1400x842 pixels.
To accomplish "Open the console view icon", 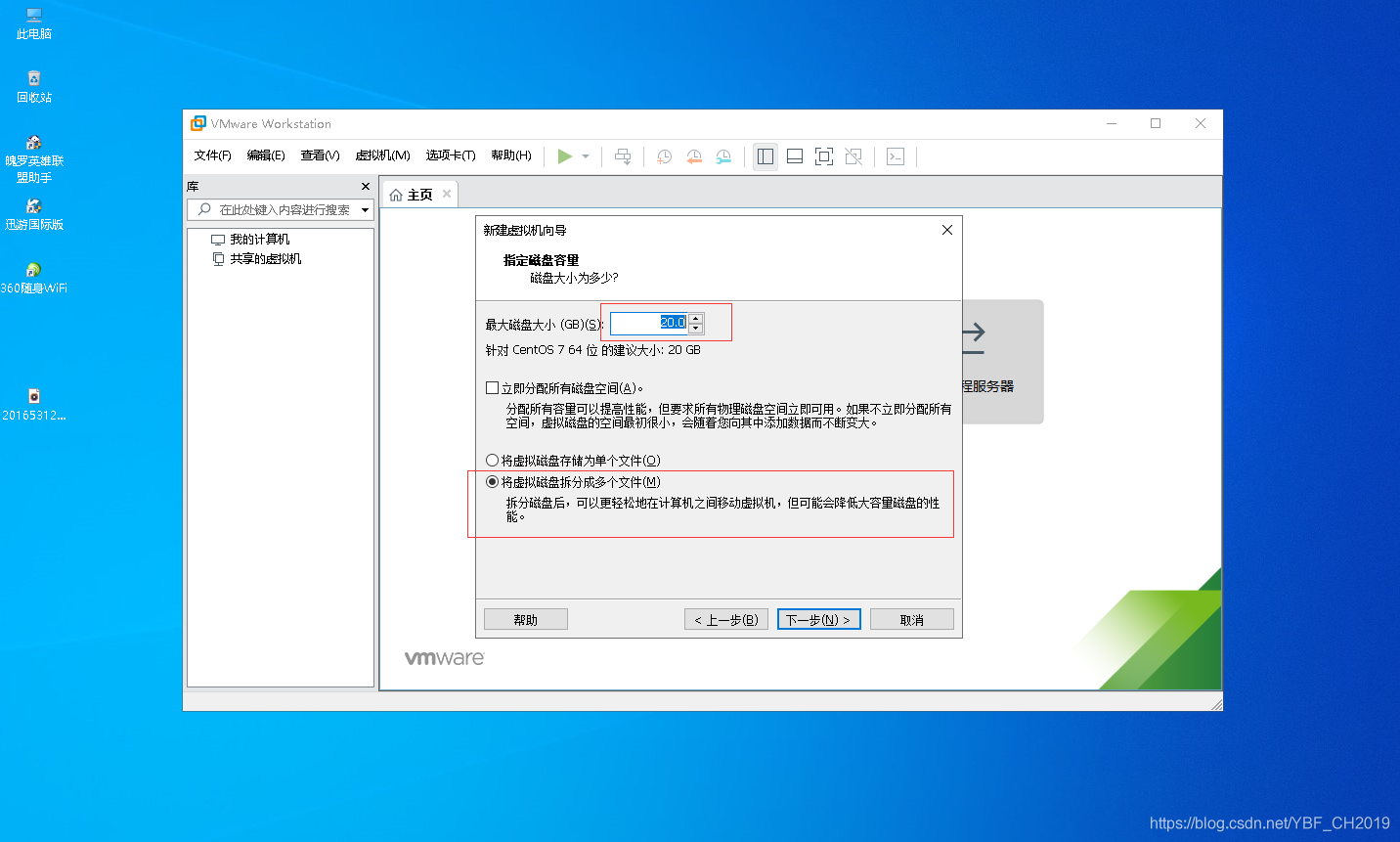I will tap(896, 156).
